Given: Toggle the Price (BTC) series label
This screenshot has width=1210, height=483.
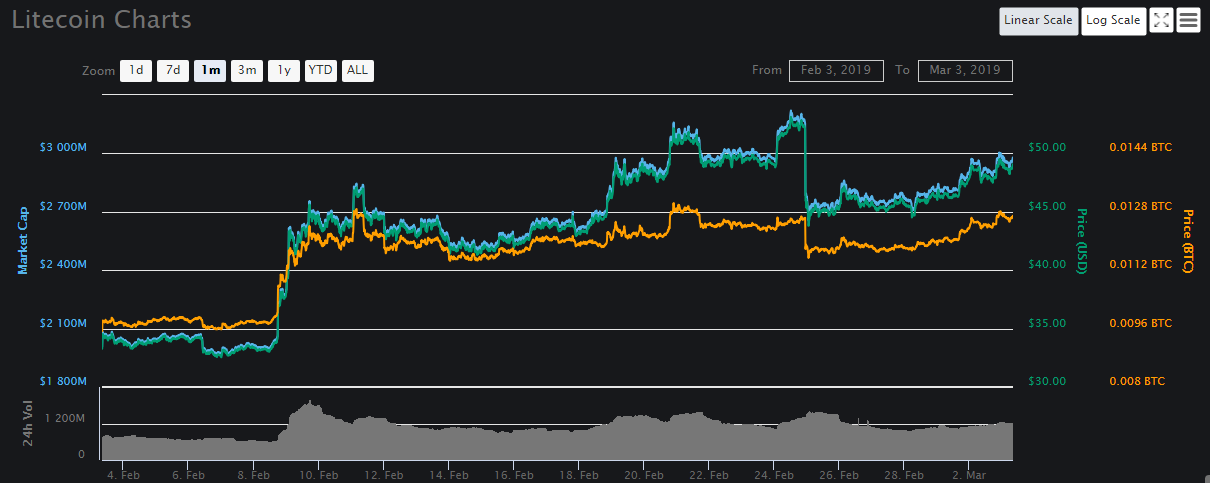Looking at the screenshot, I should click(1188, 245).
